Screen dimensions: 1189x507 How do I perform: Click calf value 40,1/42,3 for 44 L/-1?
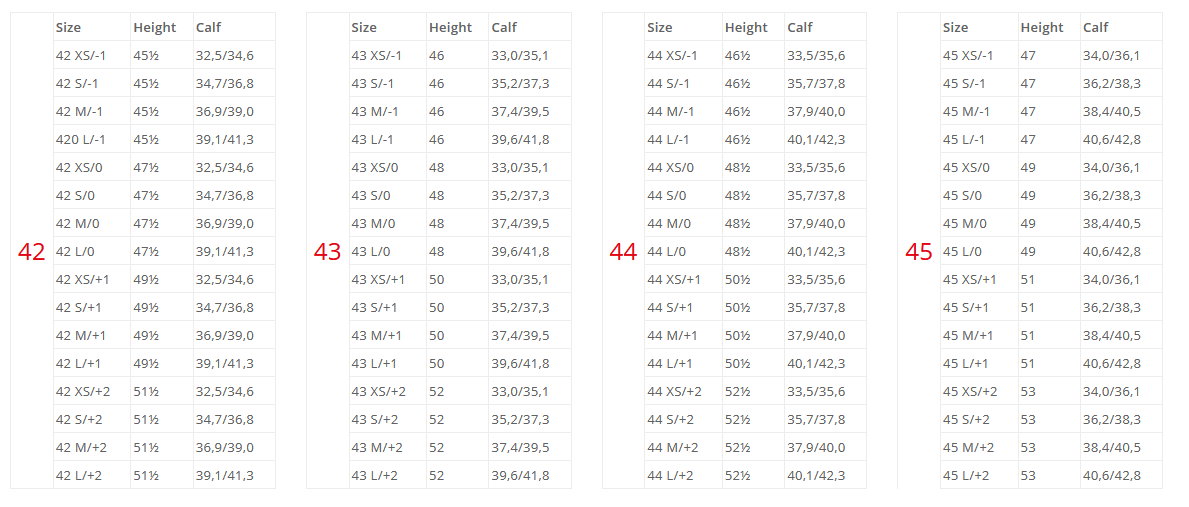[x=816, y=139]
